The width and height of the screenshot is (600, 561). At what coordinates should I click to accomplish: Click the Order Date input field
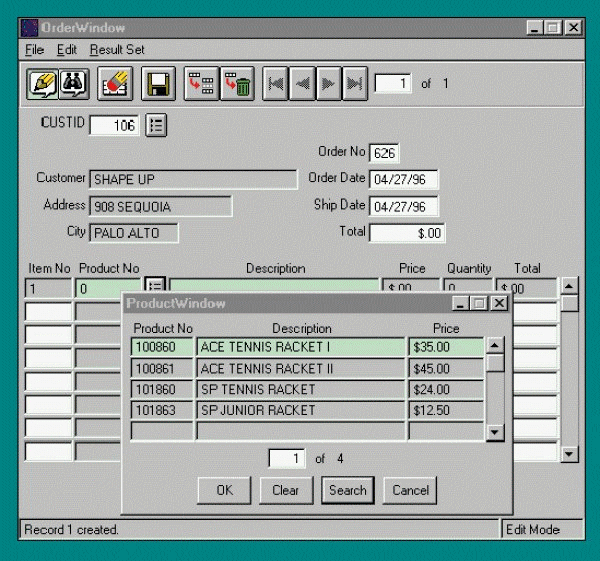403,181
